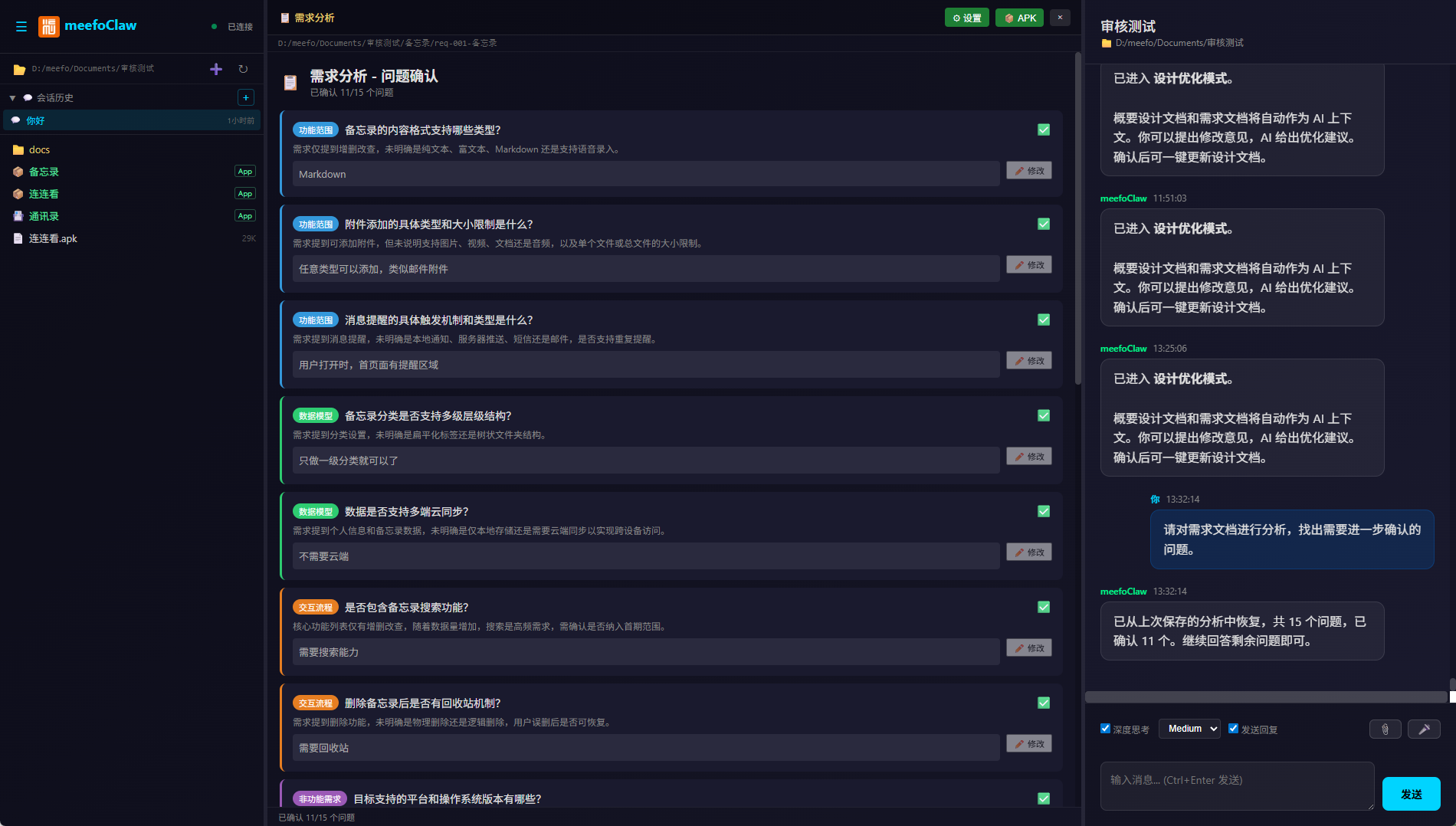
Task: Click the clipboard icon beside 需求分析 - 问题确认
Action: 290,83
